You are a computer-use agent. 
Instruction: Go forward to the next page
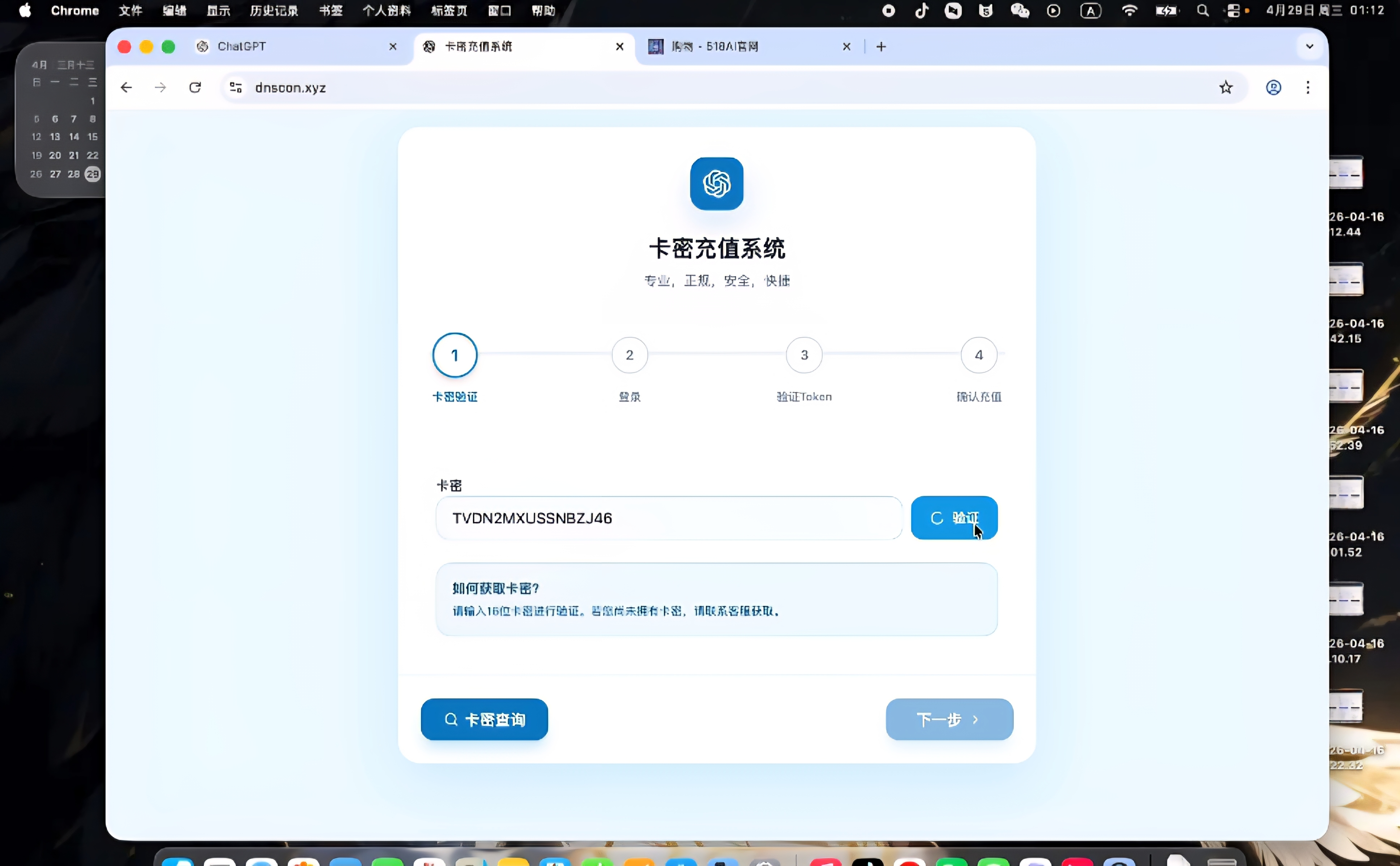[x=161, y=87]
